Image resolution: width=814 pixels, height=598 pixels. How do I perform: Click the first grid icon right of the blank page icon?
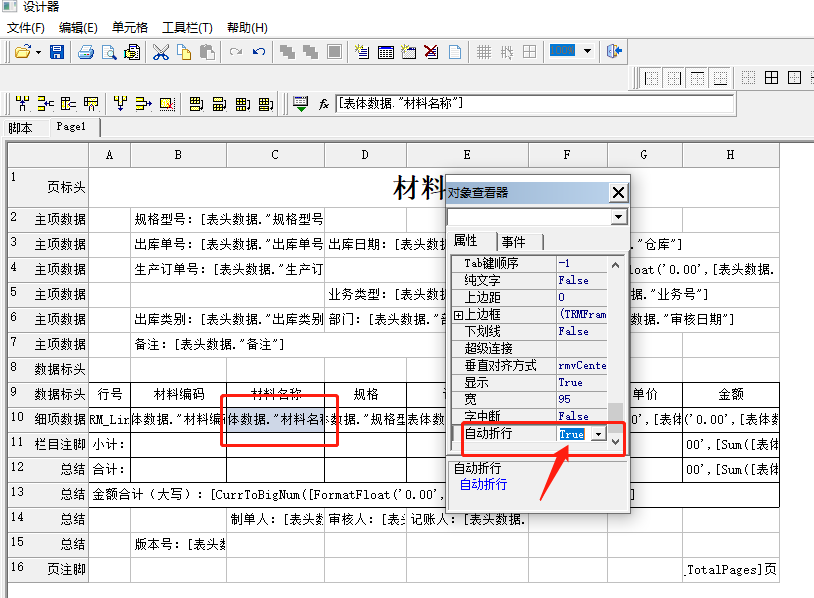[484, 51]
